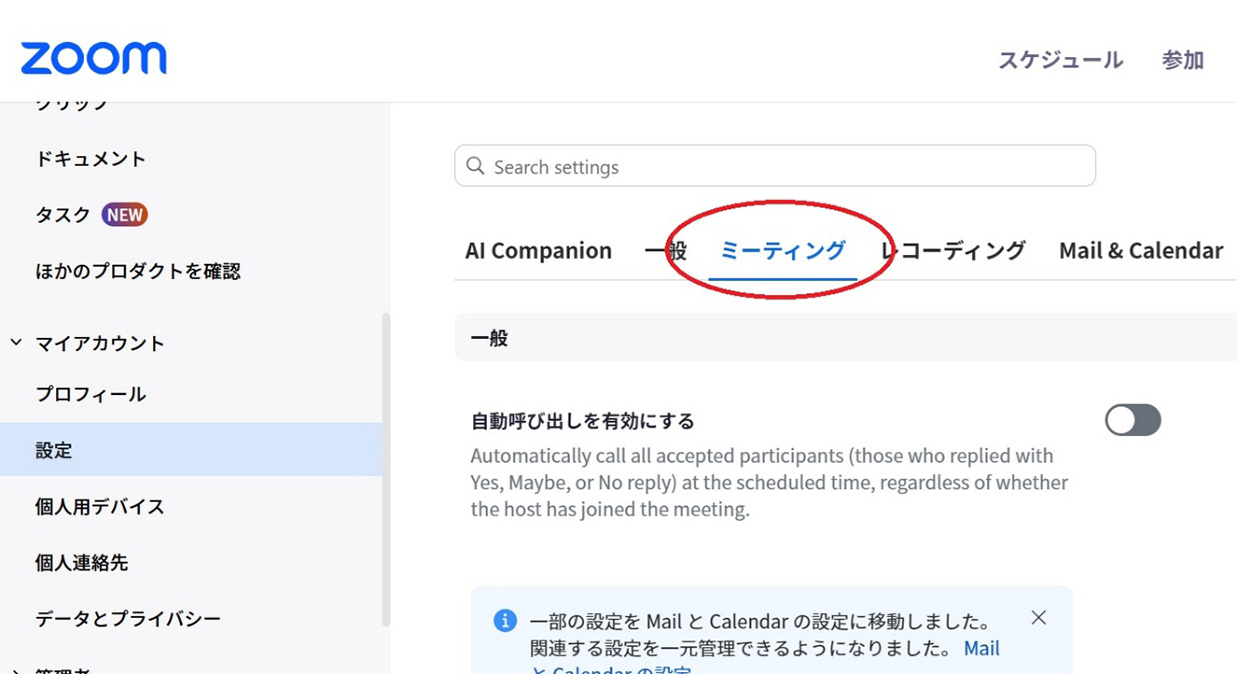Focus the Search settings field

[775, 166]
